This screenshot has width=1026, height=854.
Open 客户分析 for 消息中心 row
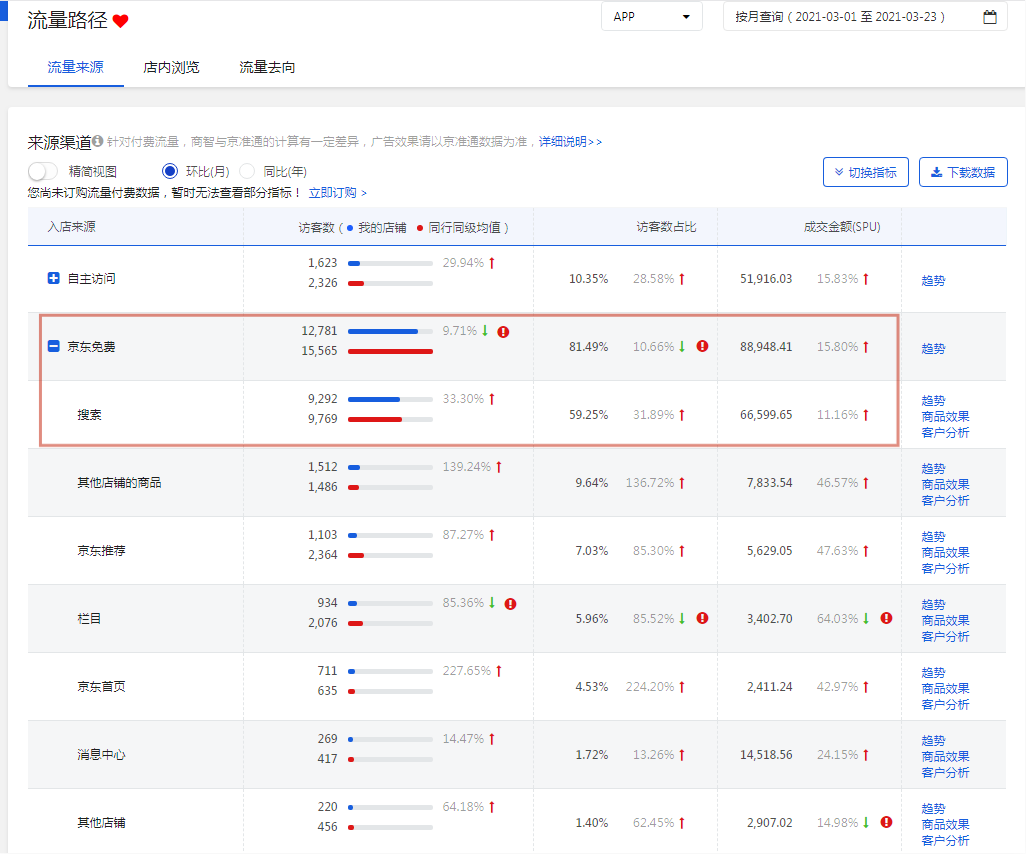pyautogui.click(x=945, y=773)
